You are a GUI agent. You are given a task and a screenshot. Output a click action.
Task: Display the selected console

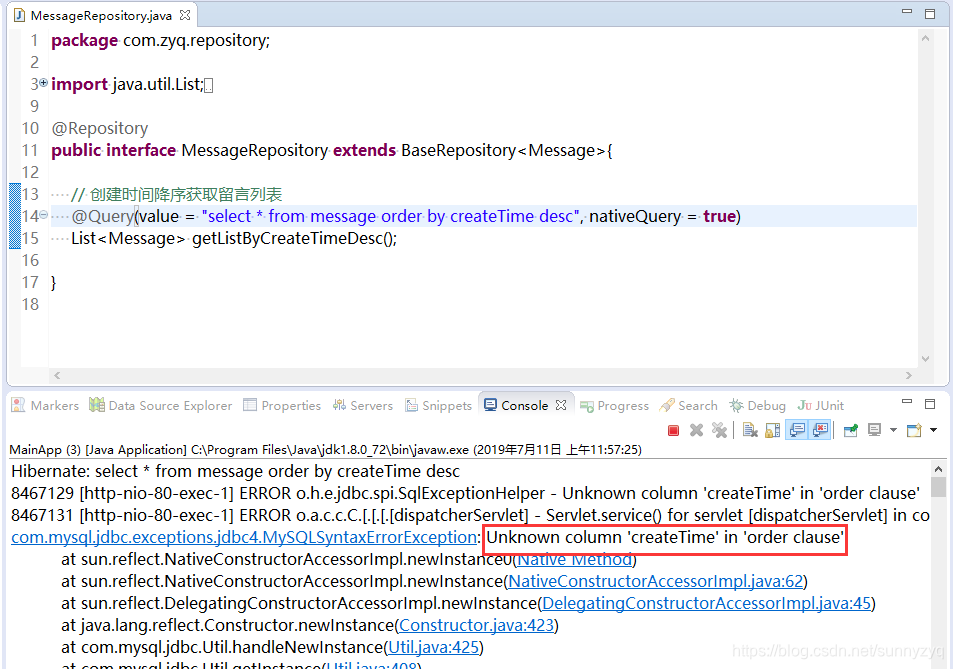pos(872,430)
